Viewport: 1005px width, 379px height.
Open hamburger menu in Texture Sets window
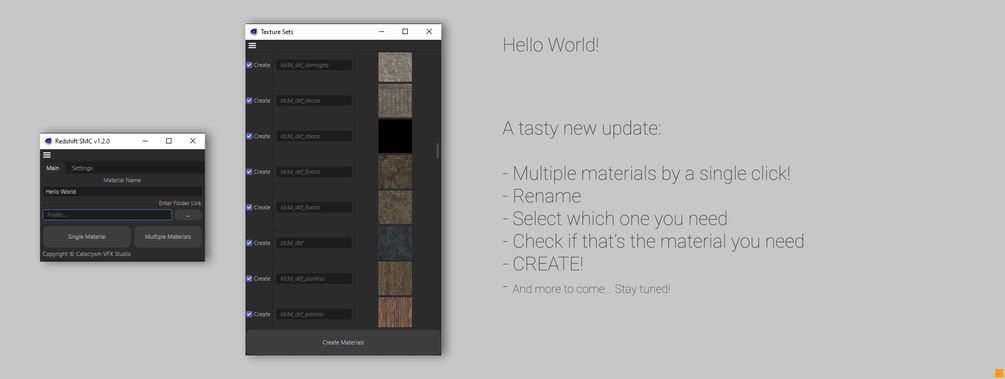pyautogui.click(x=253, y=46)
